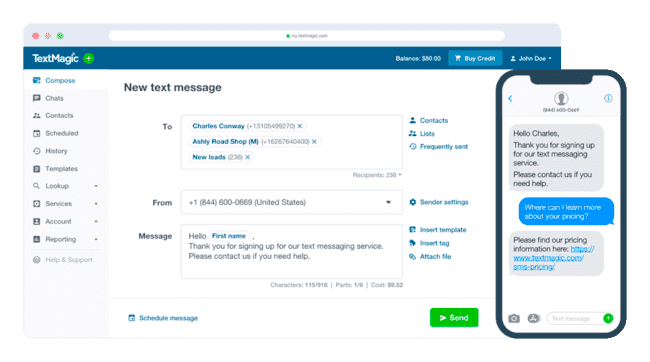The height and width of the screenshot is (362, 650).
Task: Click the Ashly Road Shop (M) recipient name
Action: [x=226, y=142]
